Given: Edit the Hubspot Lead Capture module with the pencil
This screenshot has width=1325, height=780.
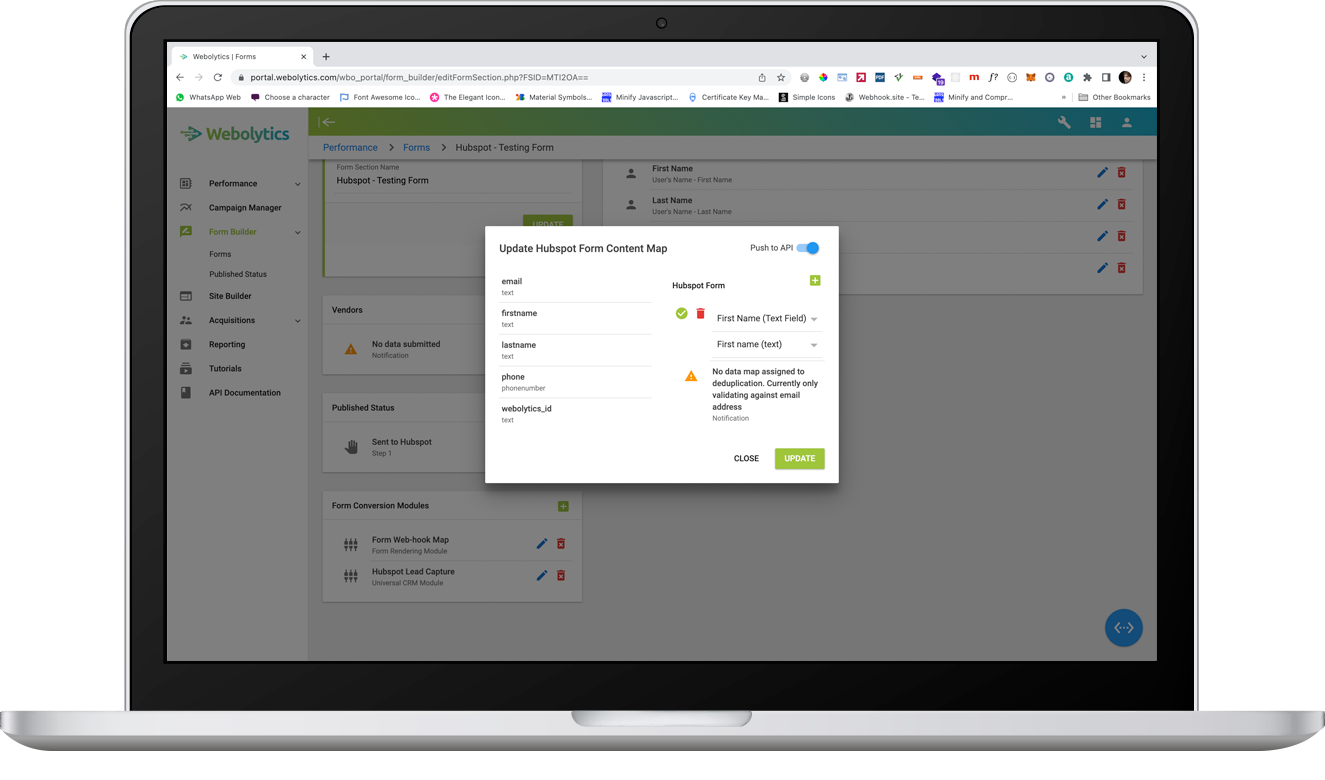Looking at the screenshot, I should tap(541, 575).
